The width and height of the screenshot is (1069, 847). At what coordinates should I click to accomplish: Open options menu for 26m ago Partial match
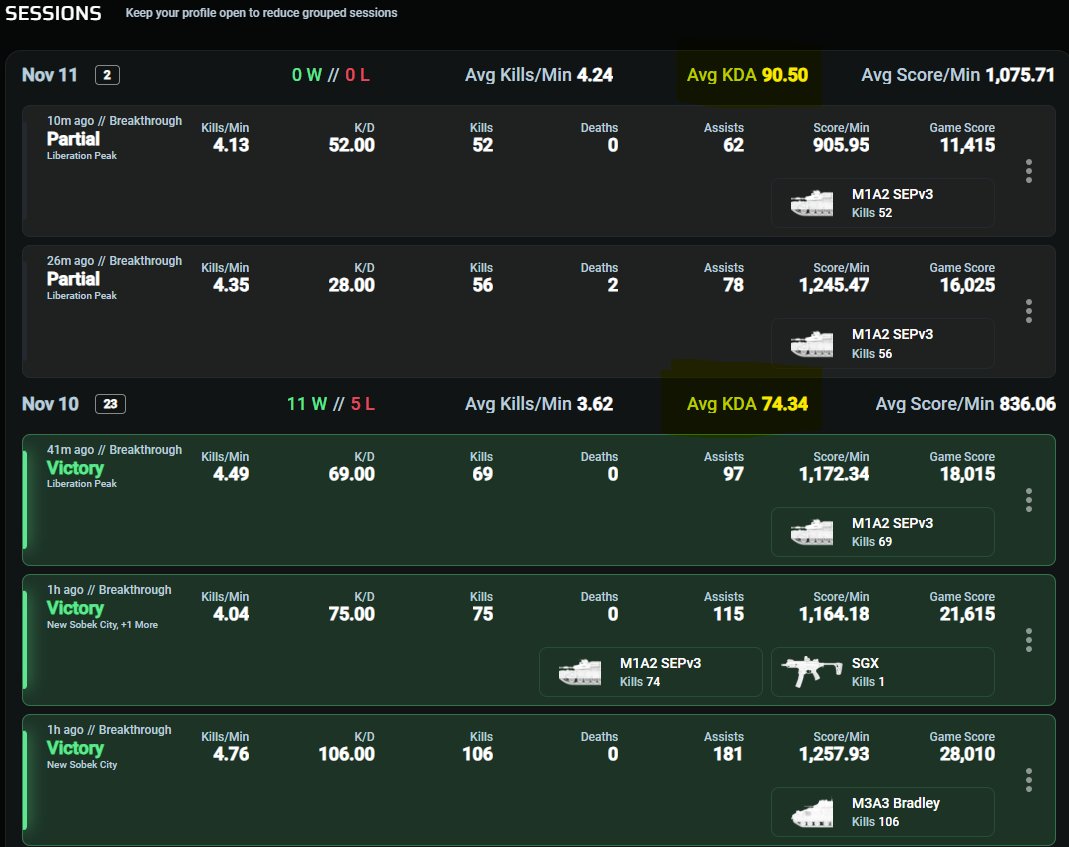[x=1029, y=311]
